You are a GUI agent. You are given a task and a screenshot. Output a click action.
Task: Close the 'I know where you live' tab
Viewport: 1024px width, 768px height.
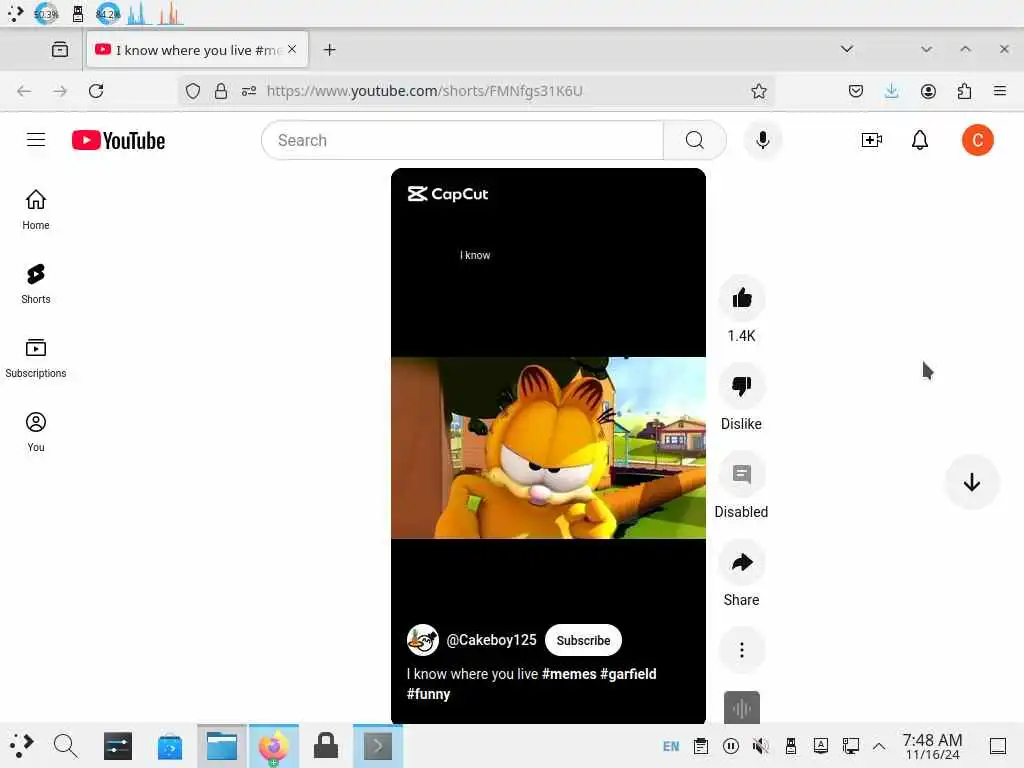[292, 49]
